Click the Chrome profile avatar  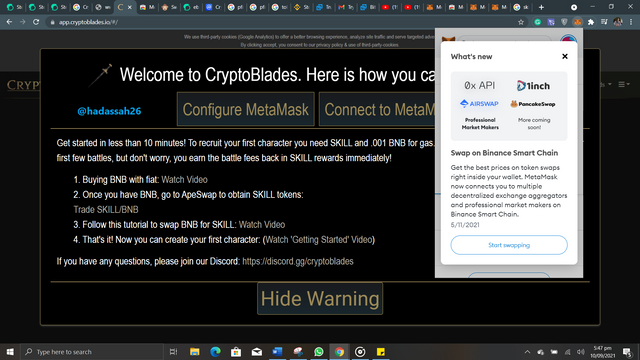coord(618,22)
